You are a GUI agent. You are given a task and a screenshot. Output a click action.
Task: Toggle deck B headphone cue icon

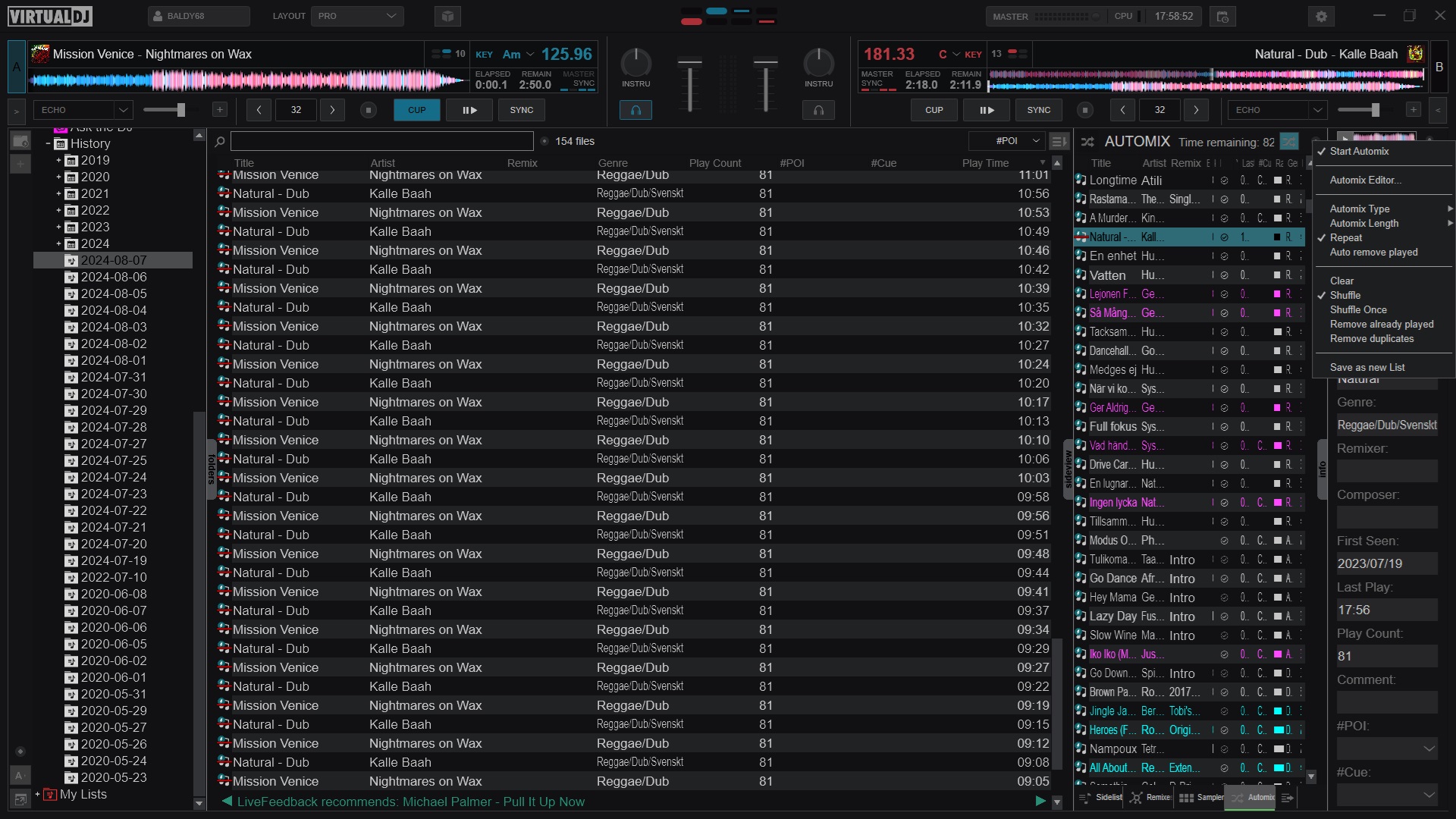[818, 110]
